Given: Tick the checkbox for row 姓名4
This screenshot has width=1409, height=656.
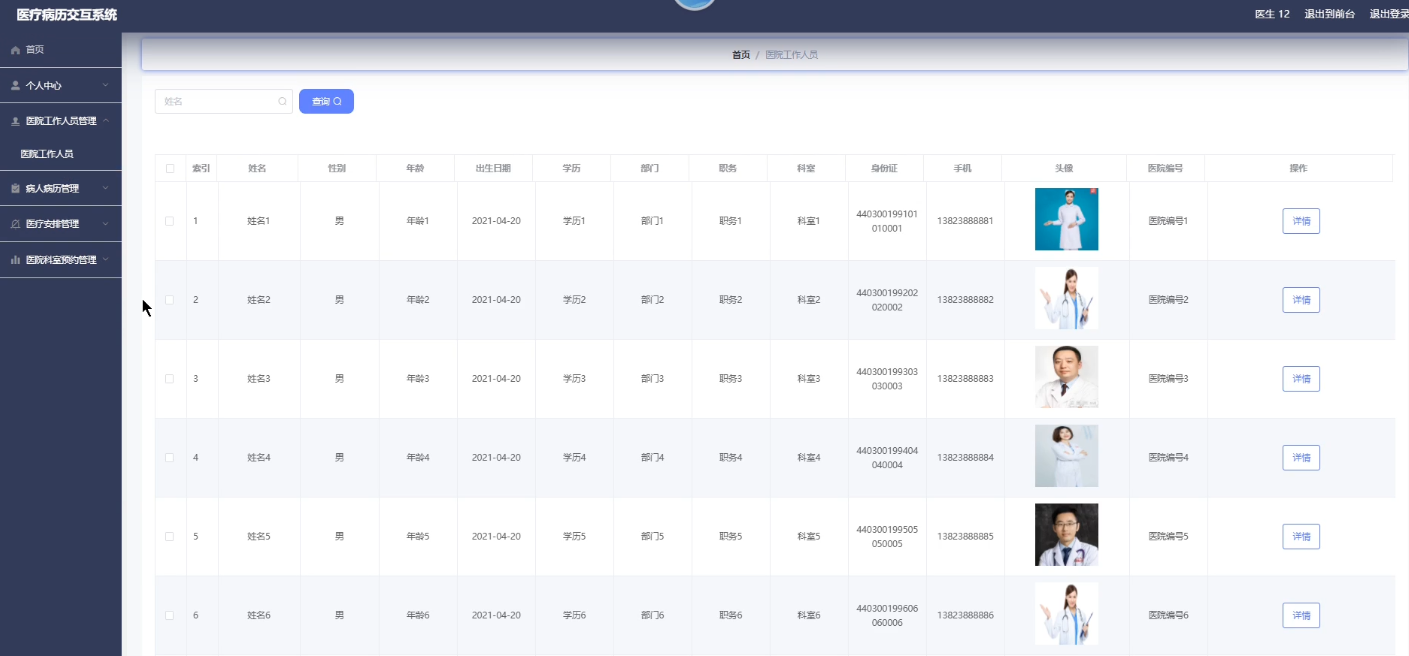Looking at the screenshot, I should coord(169,458).
